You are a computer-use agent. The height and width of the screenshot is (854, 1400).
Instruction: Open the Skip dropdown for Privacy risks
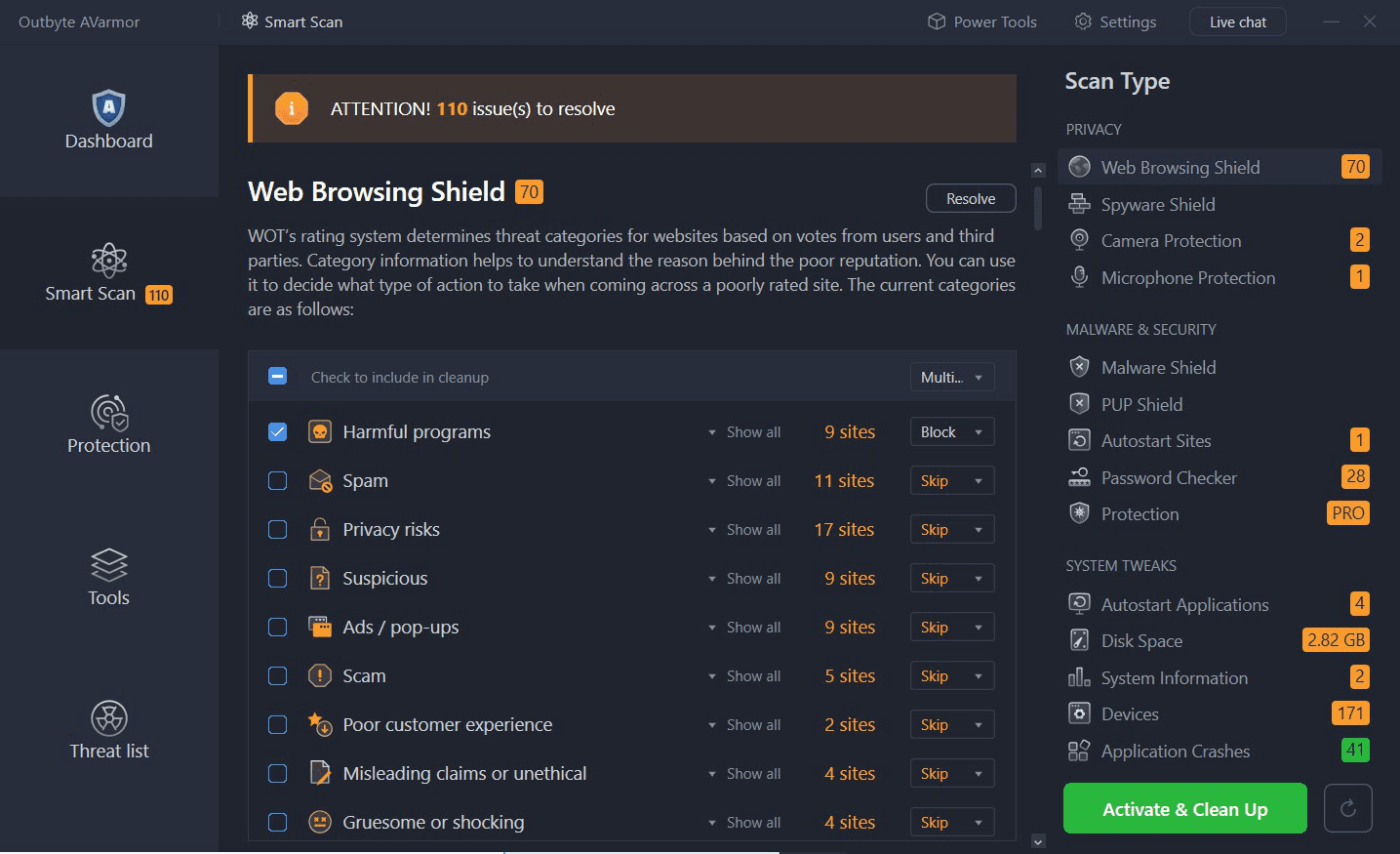pos(951,529)
